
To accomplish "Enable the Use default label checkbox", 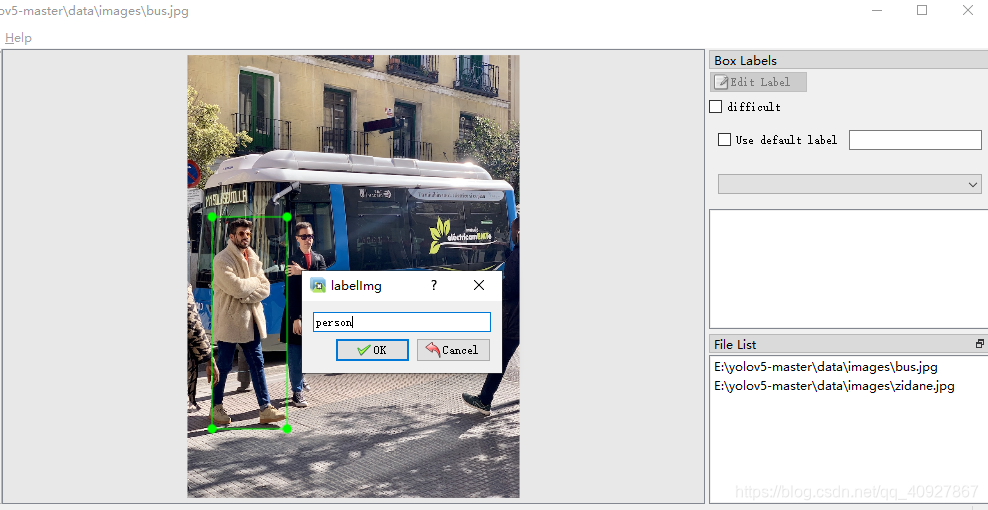I will [x=725, y=139].
